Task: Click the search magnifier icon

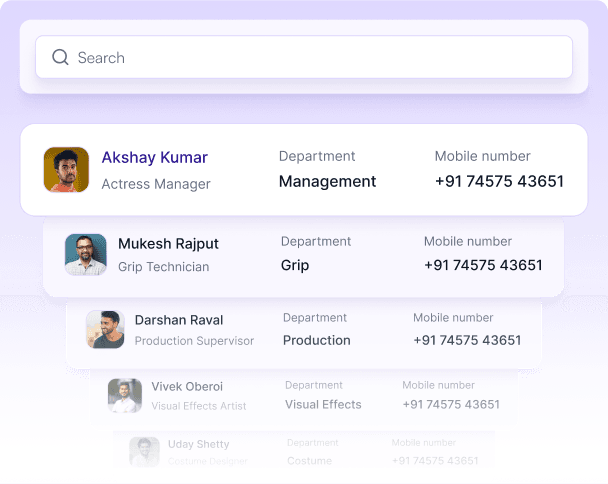Action: (60, 58)
